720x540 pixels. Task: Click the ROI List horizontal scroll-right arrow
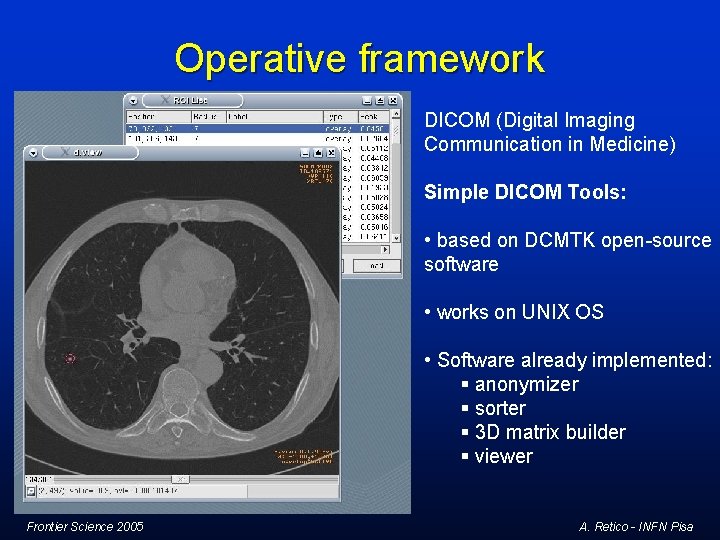385,249
